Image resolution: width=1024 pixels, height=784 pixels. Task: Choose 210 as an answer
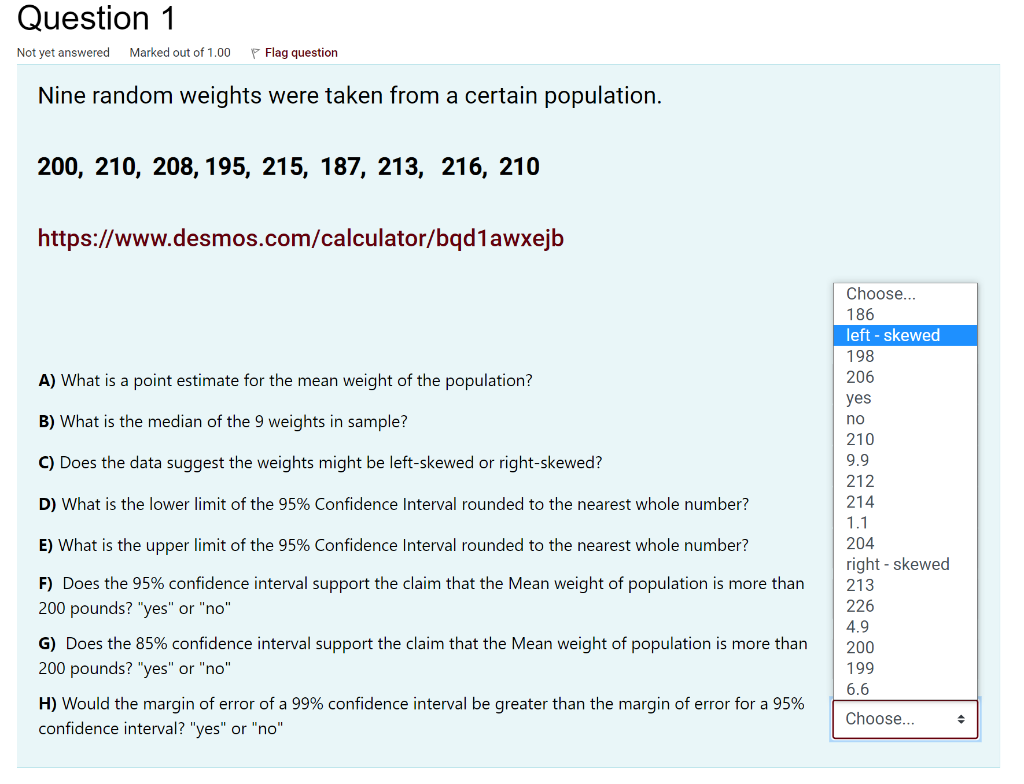pyautogui.click(x=858, y=439)
